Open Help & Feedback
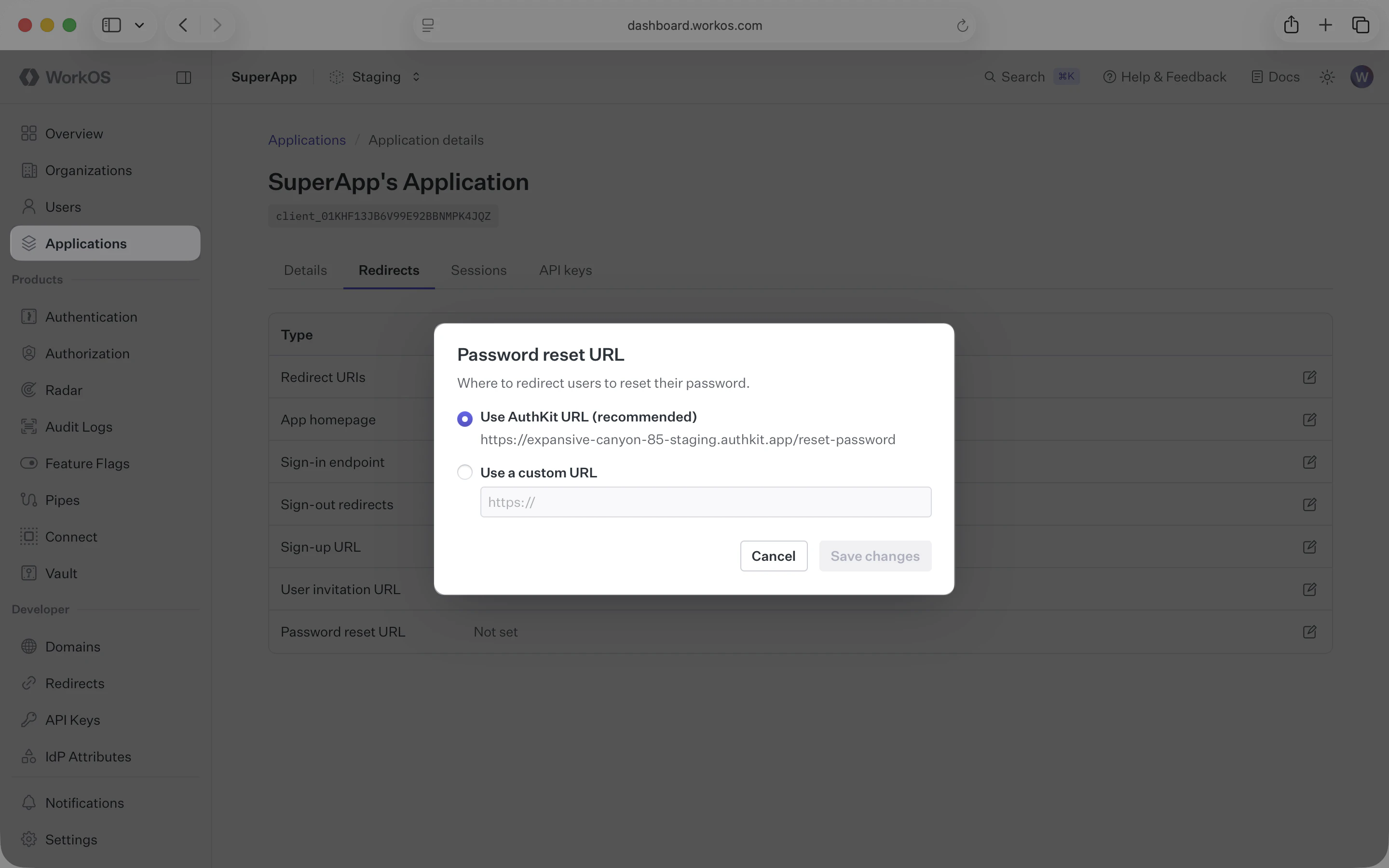The width and height of the screenshot is (1389, 868). pyautogui.click(x=1164, y=77)
